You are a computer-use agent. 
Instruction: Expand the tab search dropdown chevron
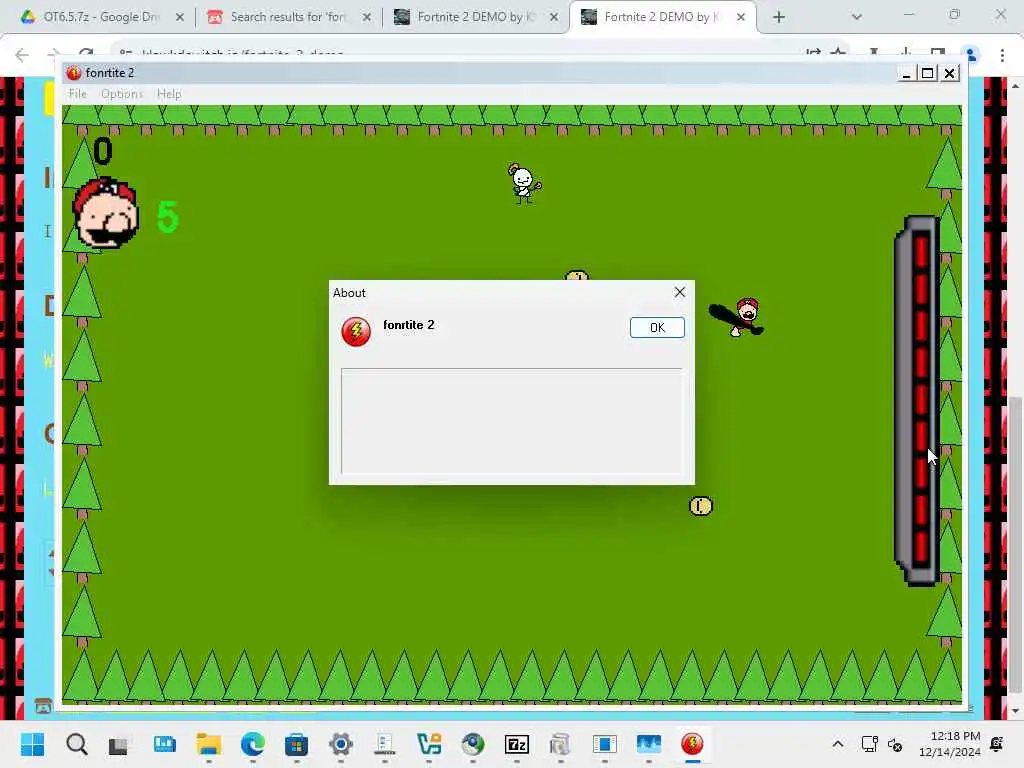point(857,17)
